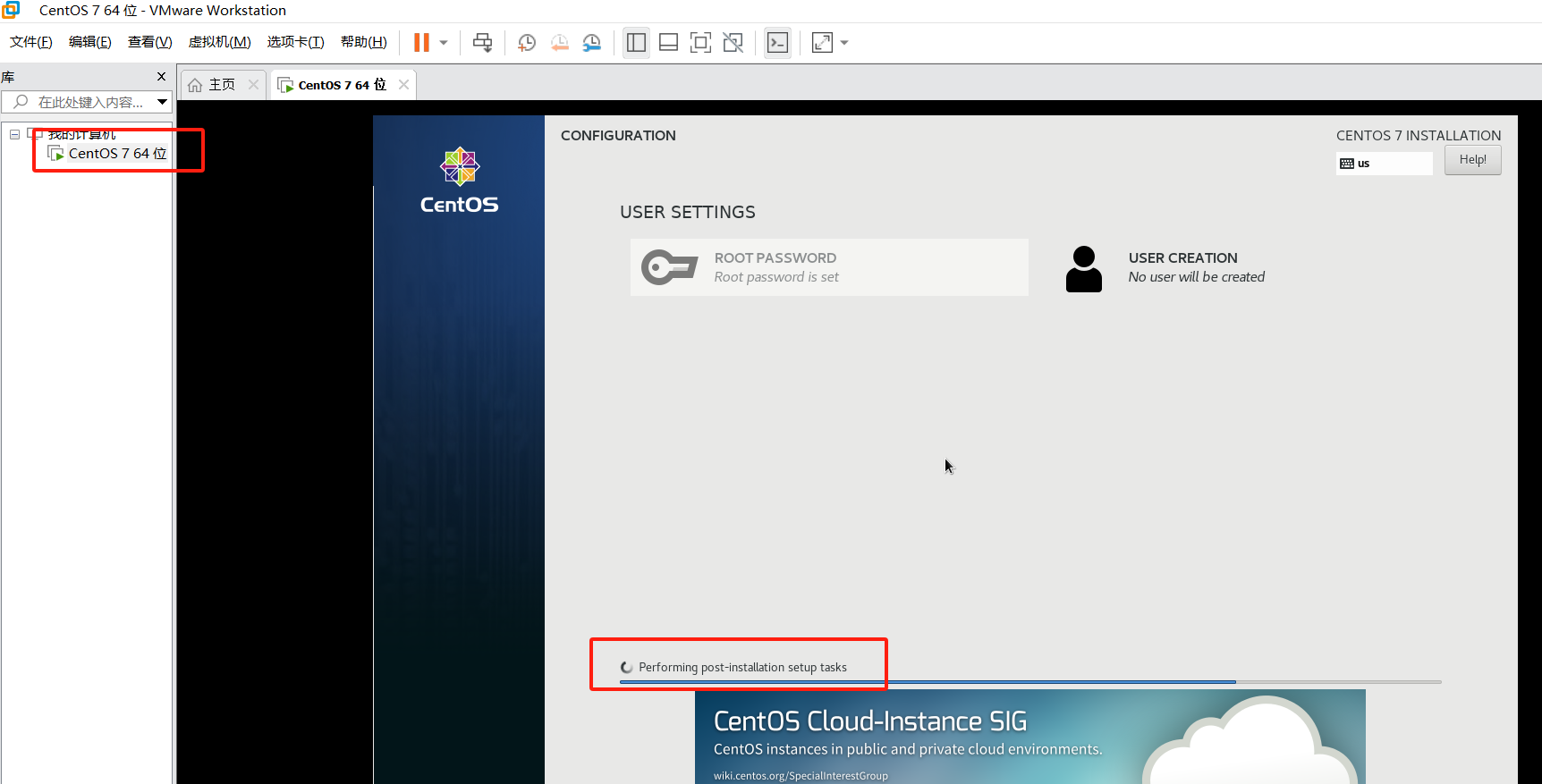Enter full screen mode
The height and width of the screenshot is (784, 1542).
click(x=700, y=42)
